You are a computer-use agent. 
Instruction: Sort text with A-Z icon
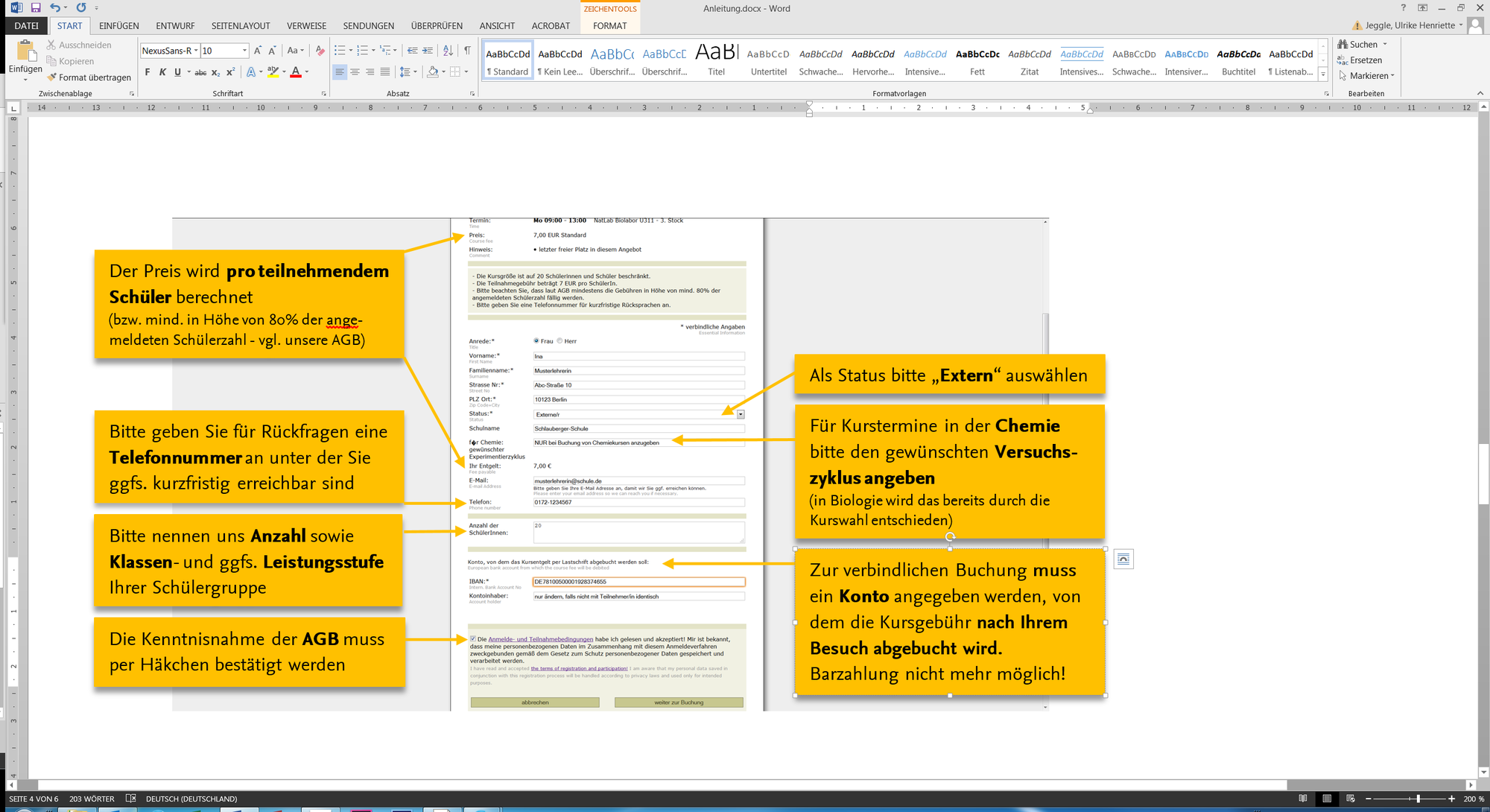[448, 51]
